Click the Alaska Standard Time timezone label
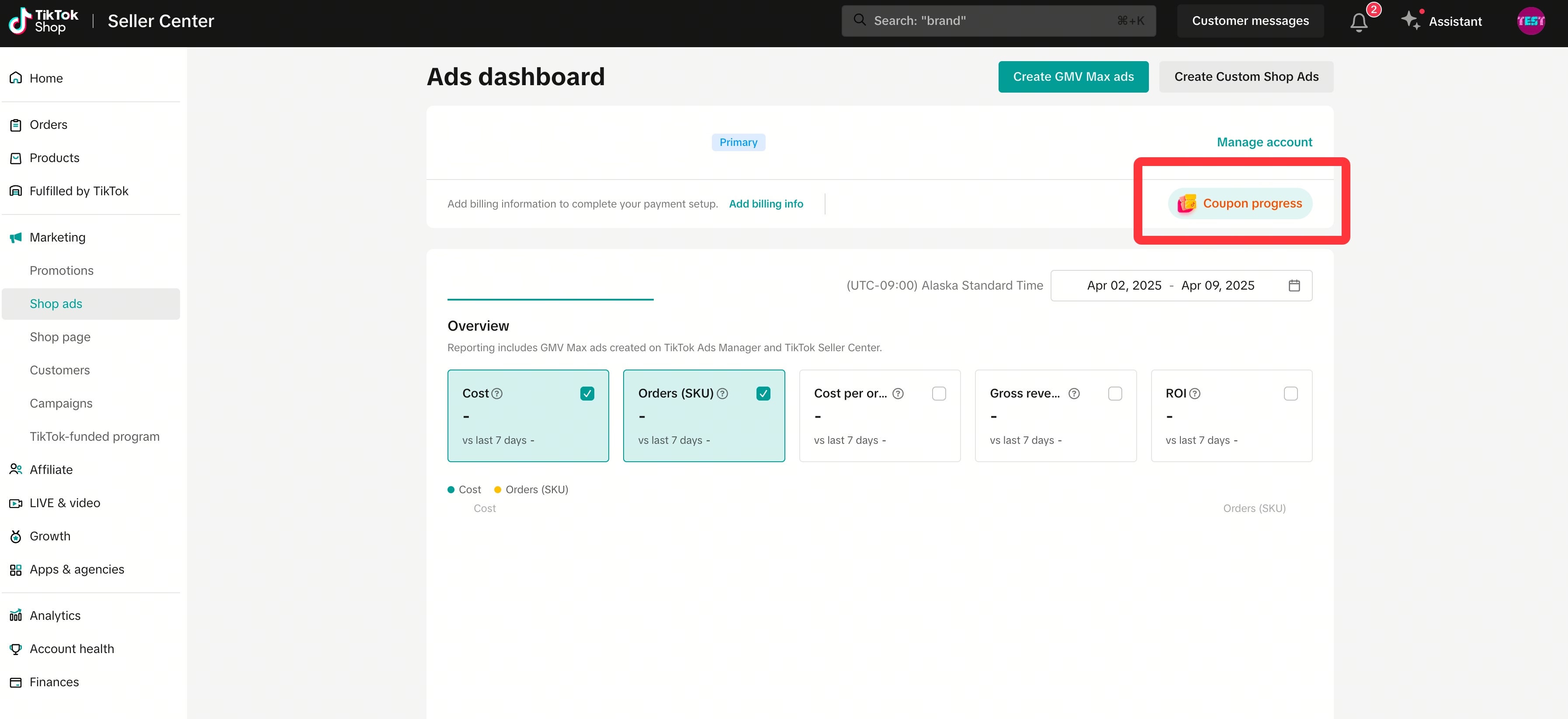 (945, 285)
